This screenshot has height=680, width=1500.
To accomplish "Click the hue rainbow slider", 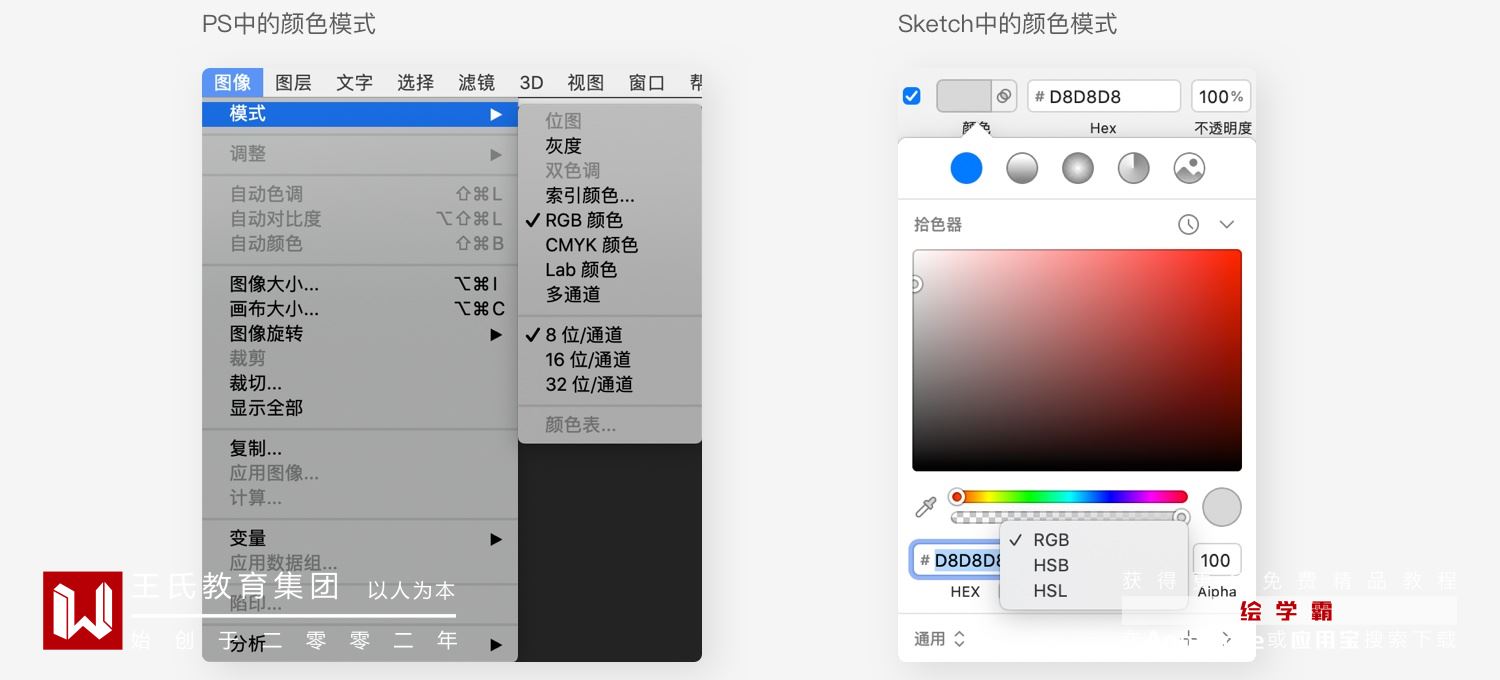I will tap(1069, 497).
